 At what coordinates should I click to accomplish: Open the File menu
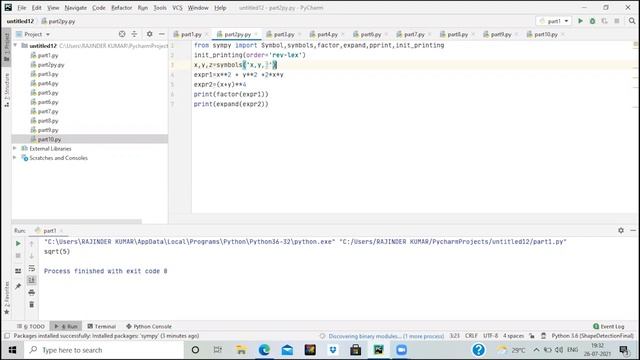click(22, 8)
